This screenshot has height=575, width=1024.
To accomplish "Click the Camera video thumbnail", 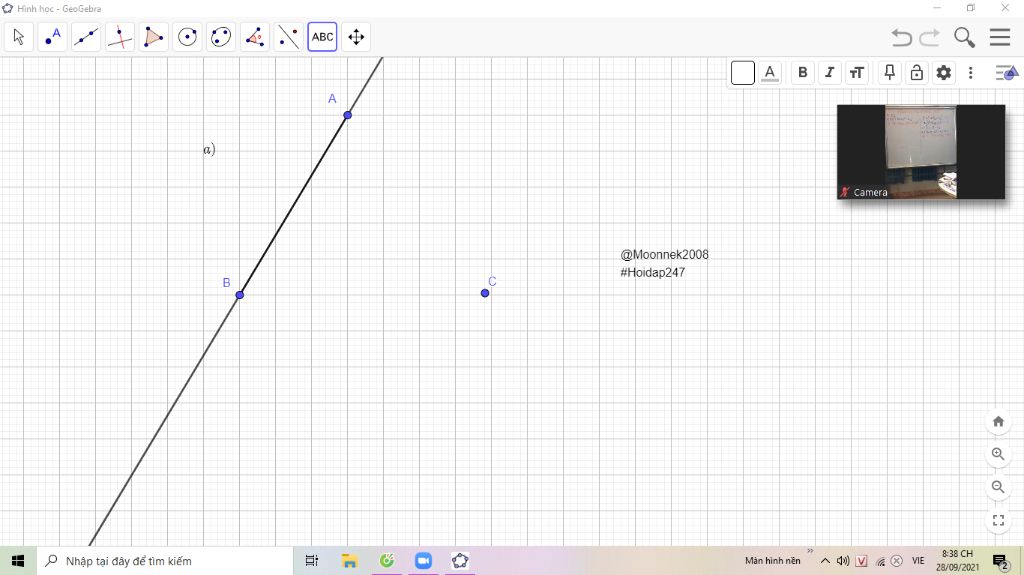I will pyautogui.click(x=921, y=152).
